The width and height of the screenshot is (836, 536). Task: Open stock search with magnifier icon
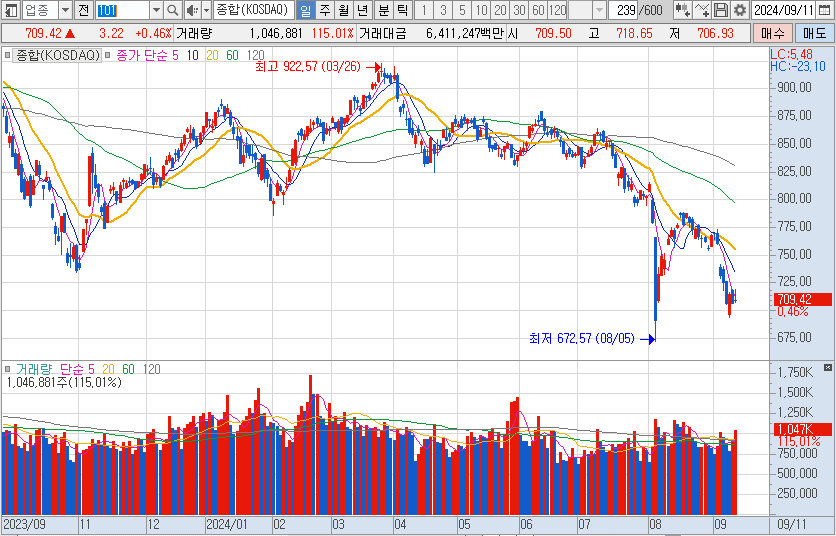coord(172,10)
